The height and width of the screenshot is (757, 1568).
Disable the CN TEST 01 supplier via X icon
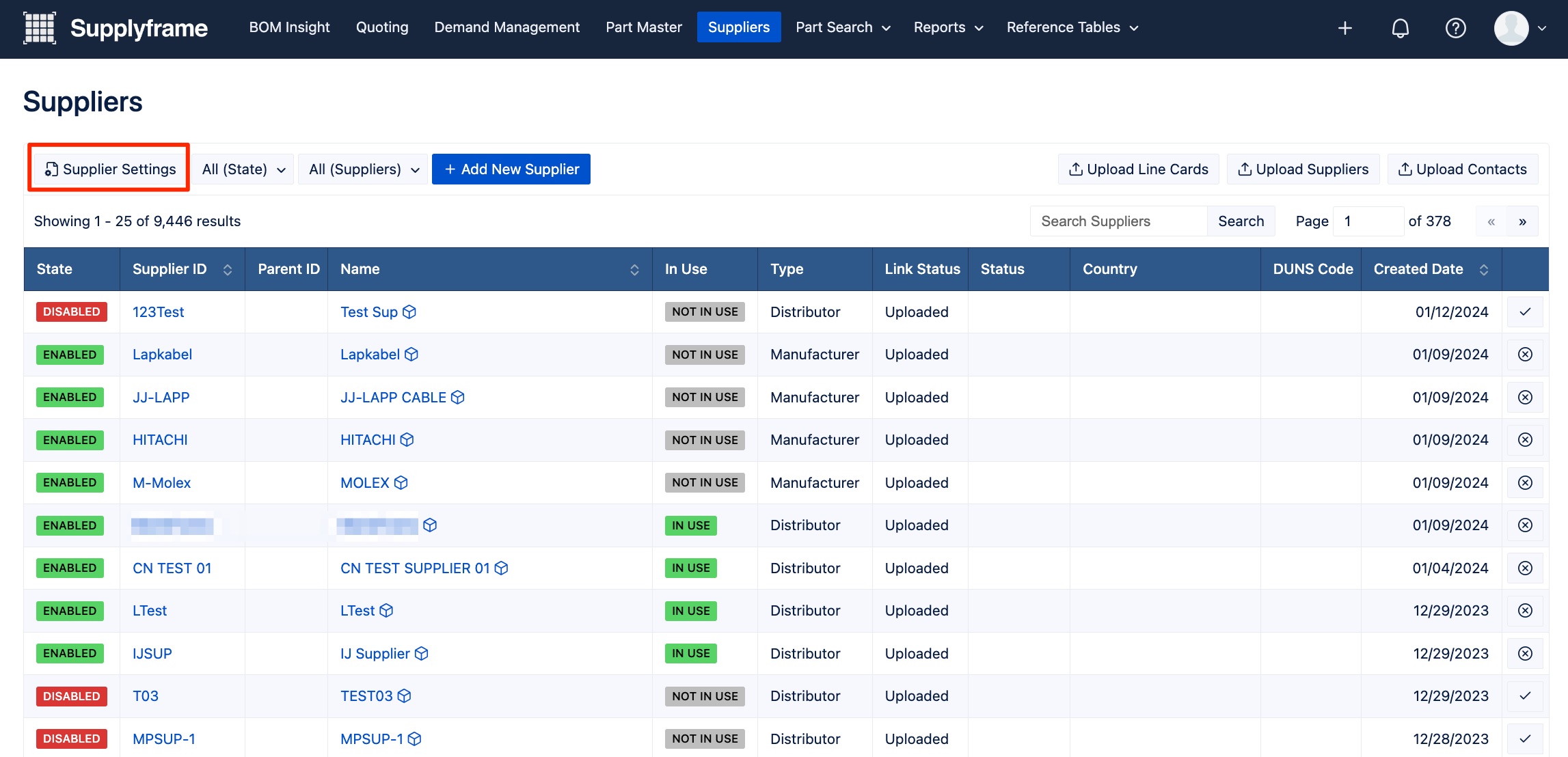1525,568
